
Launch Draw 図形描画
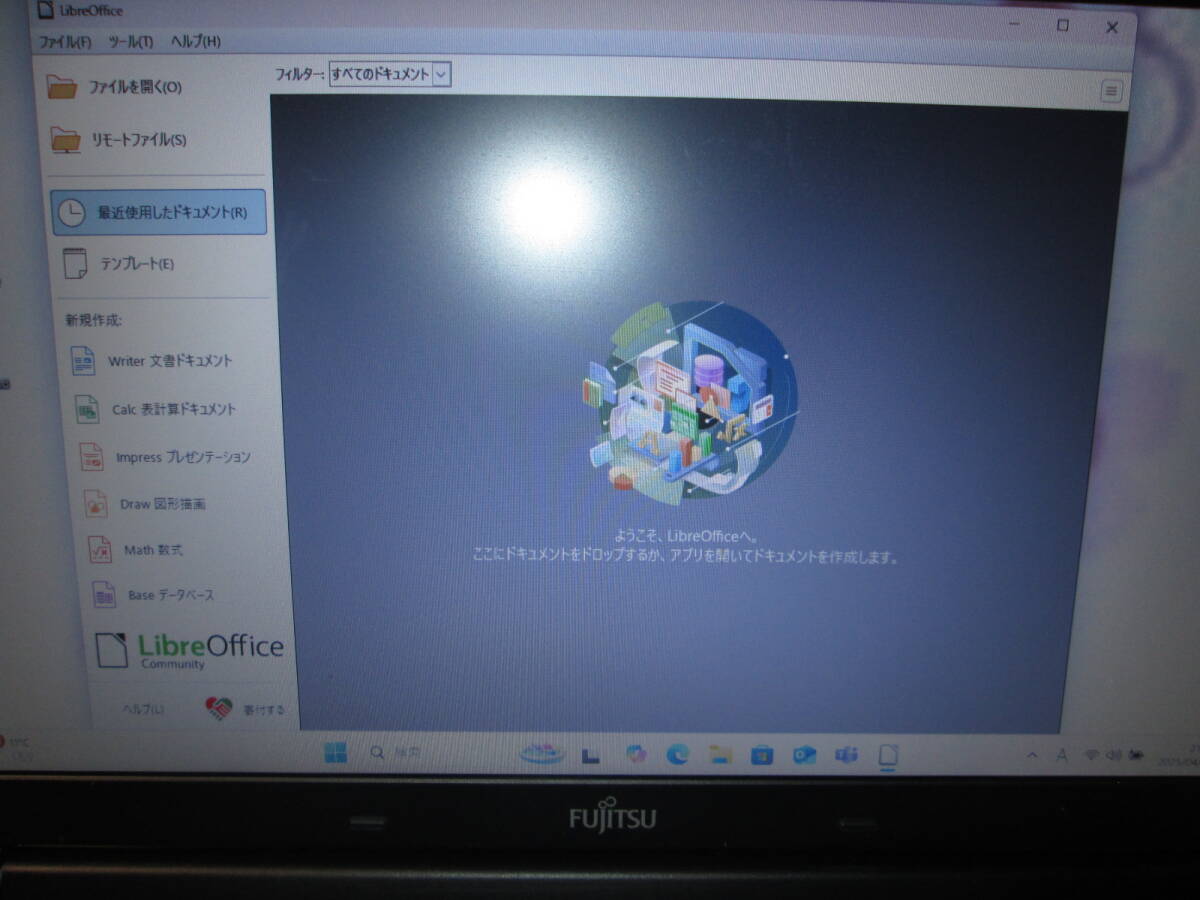click(x=145, y=504)
